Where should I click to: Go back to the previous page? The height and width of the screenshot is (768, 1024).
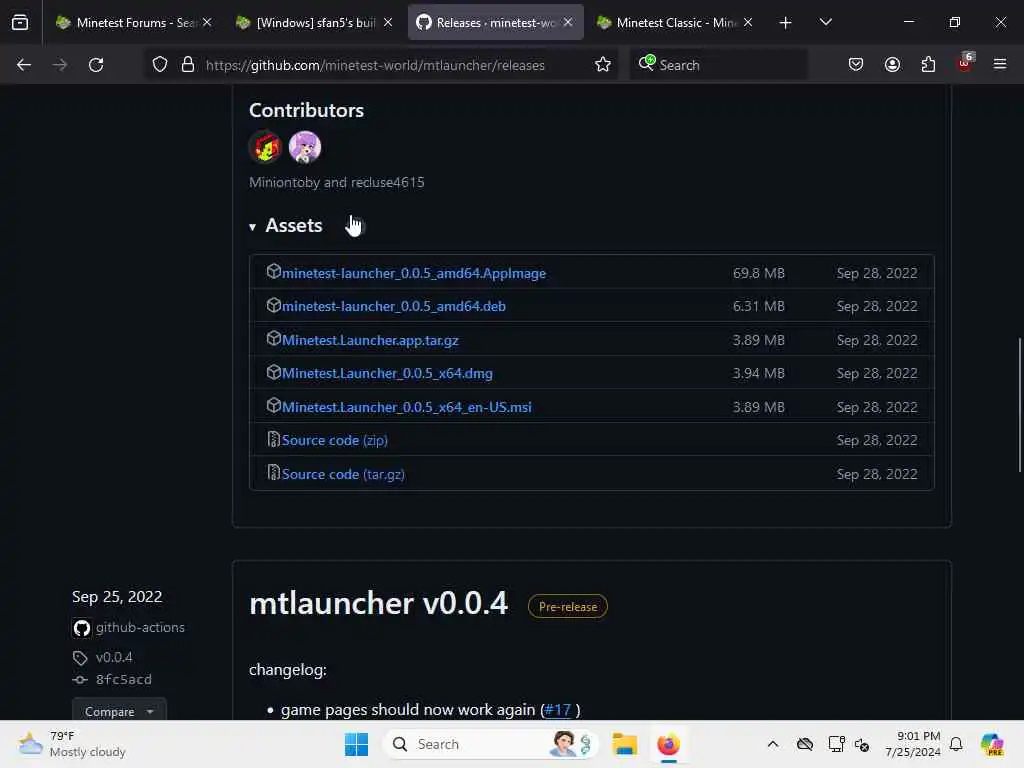(x=24, y=65)
